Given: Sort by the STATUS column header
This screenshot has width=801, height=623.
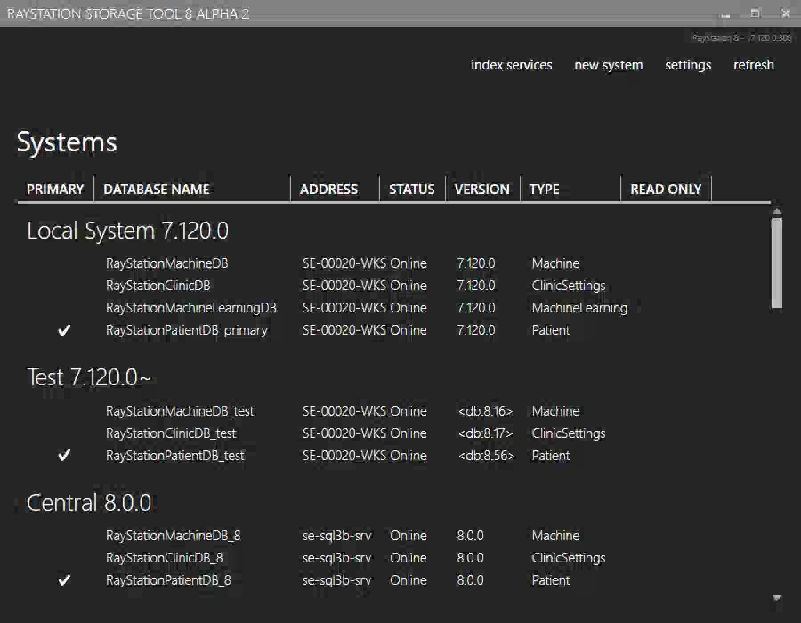Looking at the screenshot, I should 412,189.
